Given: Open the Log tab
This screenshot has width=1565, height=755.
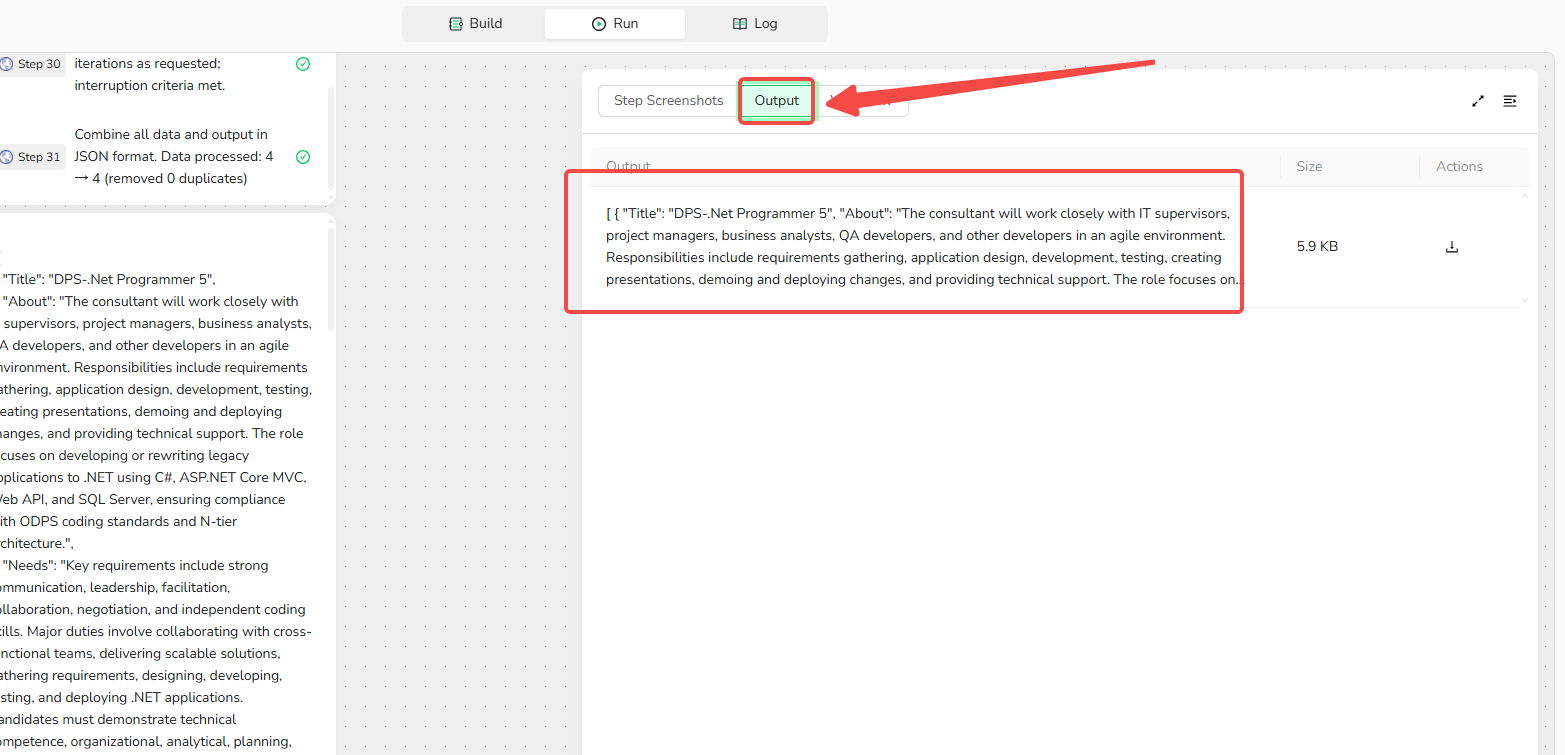Looking at the screenshot, I should [755, 24].
